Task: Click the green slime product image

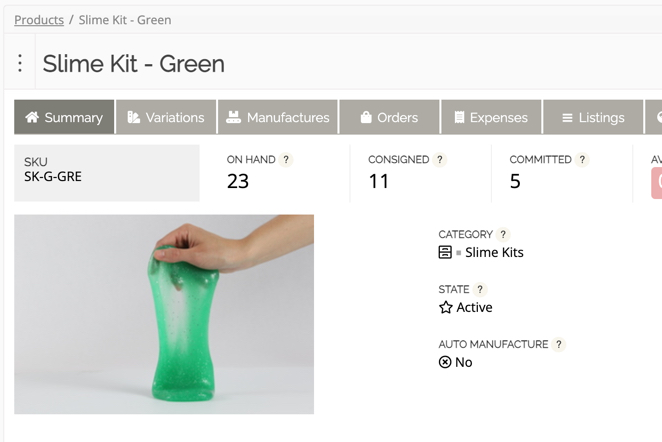Action: (x=164, y=314)
